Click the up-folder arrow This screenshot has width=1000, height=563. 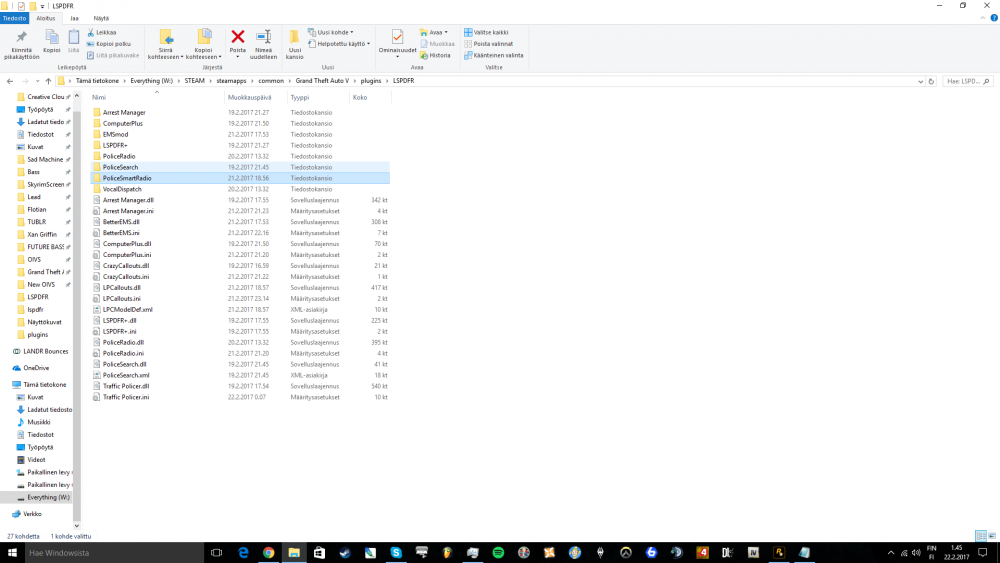[x=48, y=81]
